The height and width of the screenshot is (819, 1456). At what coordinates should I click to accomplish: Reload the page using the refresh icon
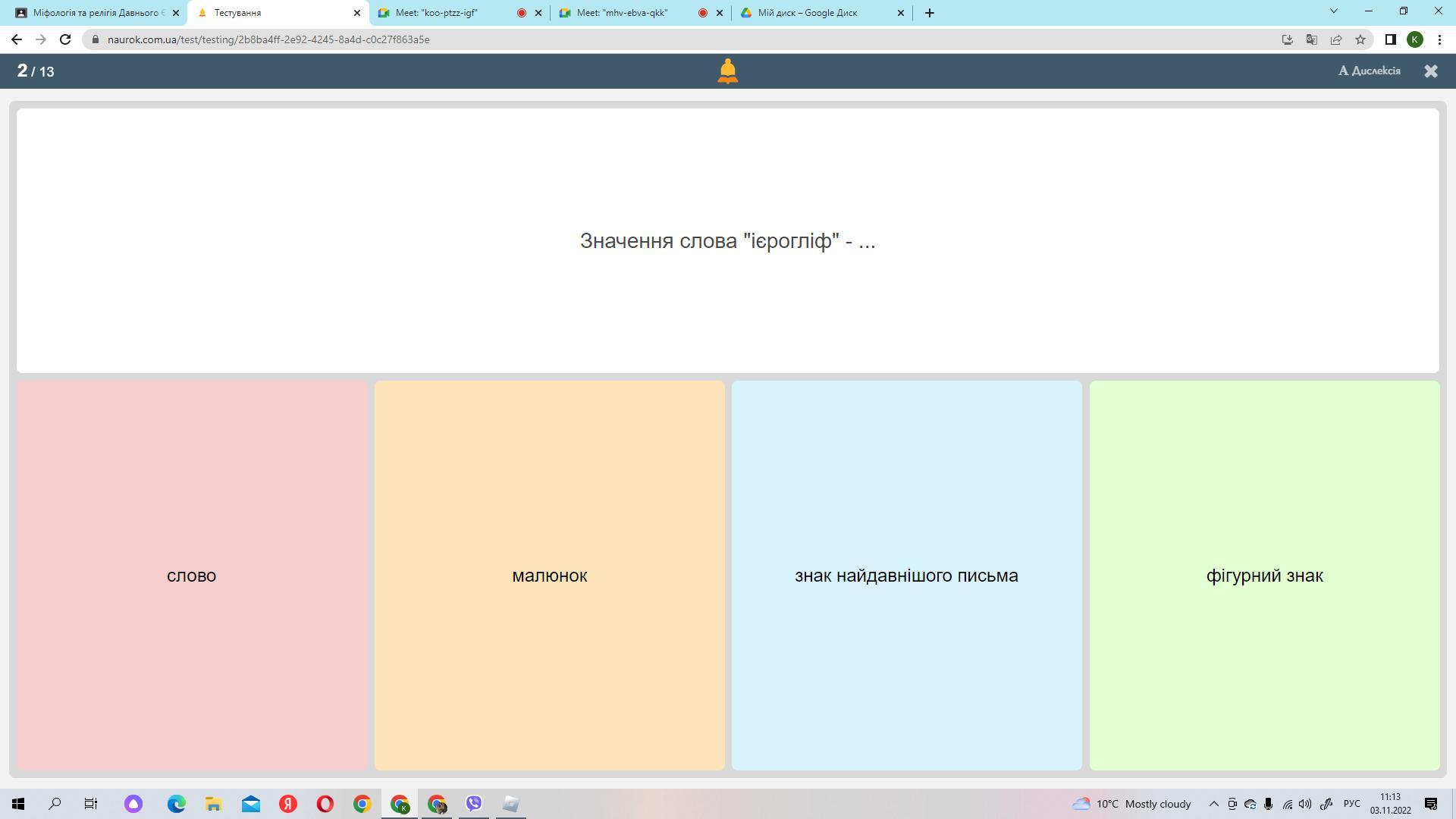click(65, 39)
